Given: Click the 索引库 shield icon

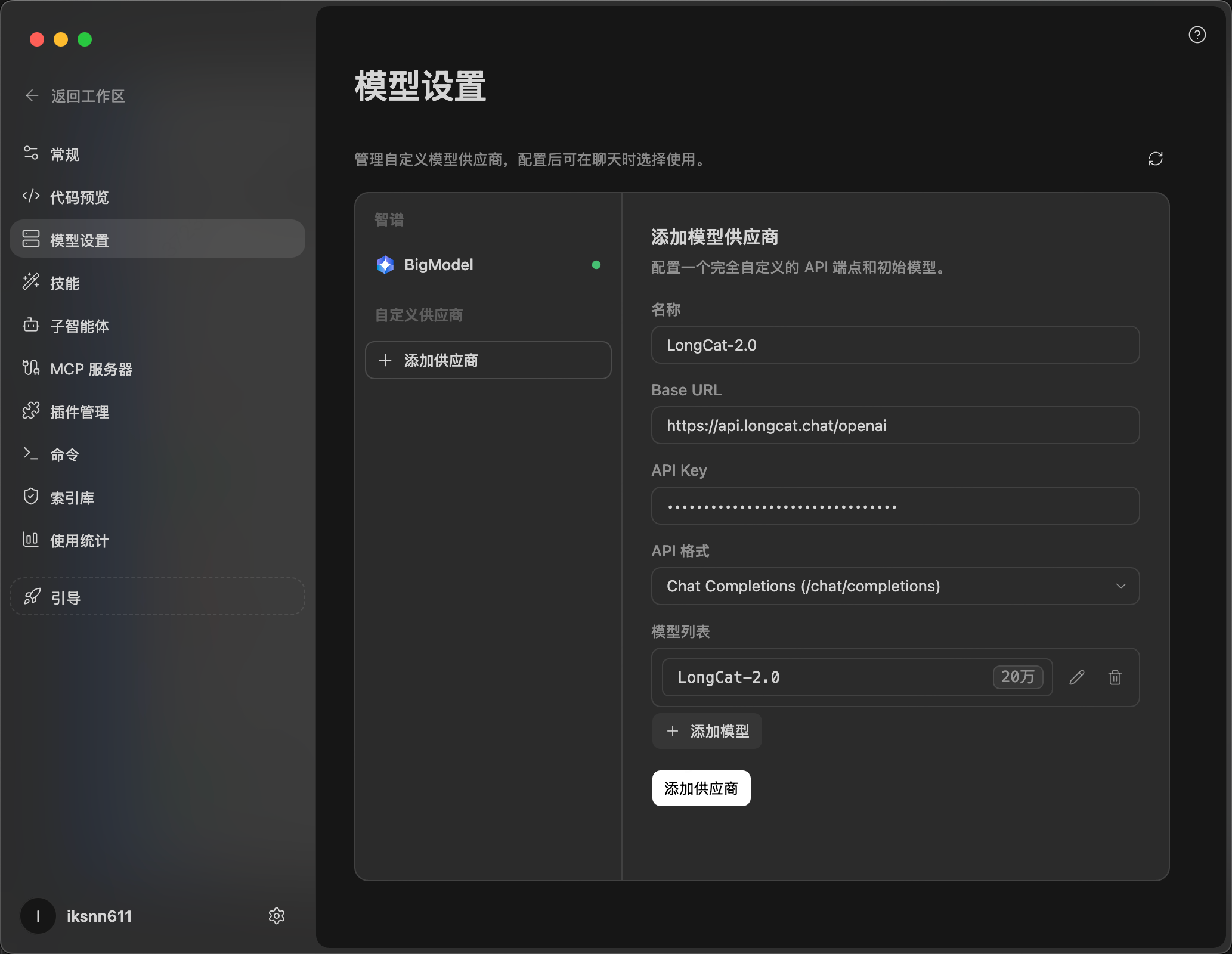Looking at the screenshot, I should pos(31,497).
